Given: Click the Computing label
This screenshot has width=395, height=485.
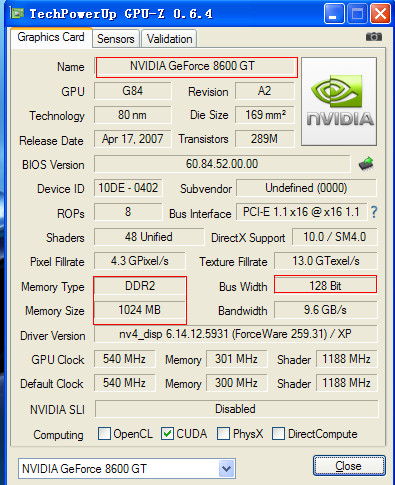Looking at the screenshot, I should click(58, 435).
